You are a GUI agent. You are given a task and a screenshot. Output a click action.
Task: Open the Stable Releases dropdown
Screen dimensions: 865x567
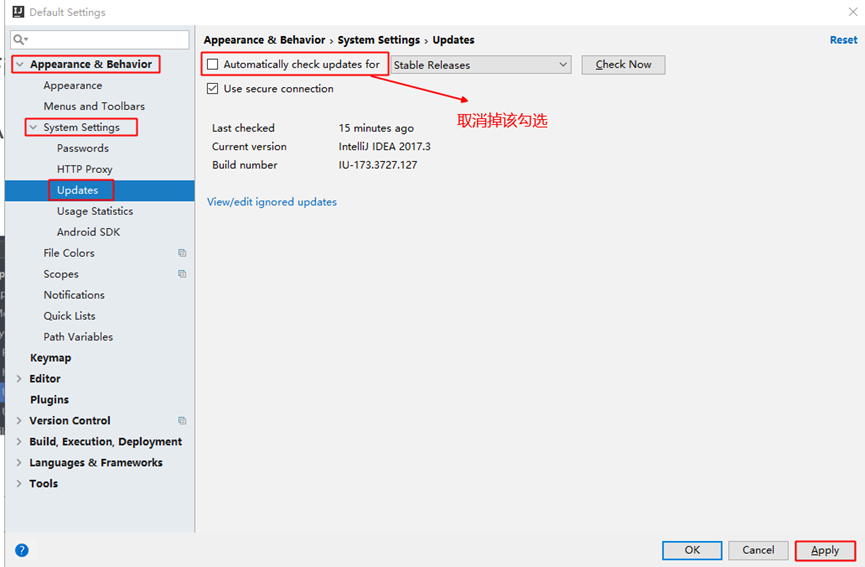pyautogui.click(x=481, y=65)
